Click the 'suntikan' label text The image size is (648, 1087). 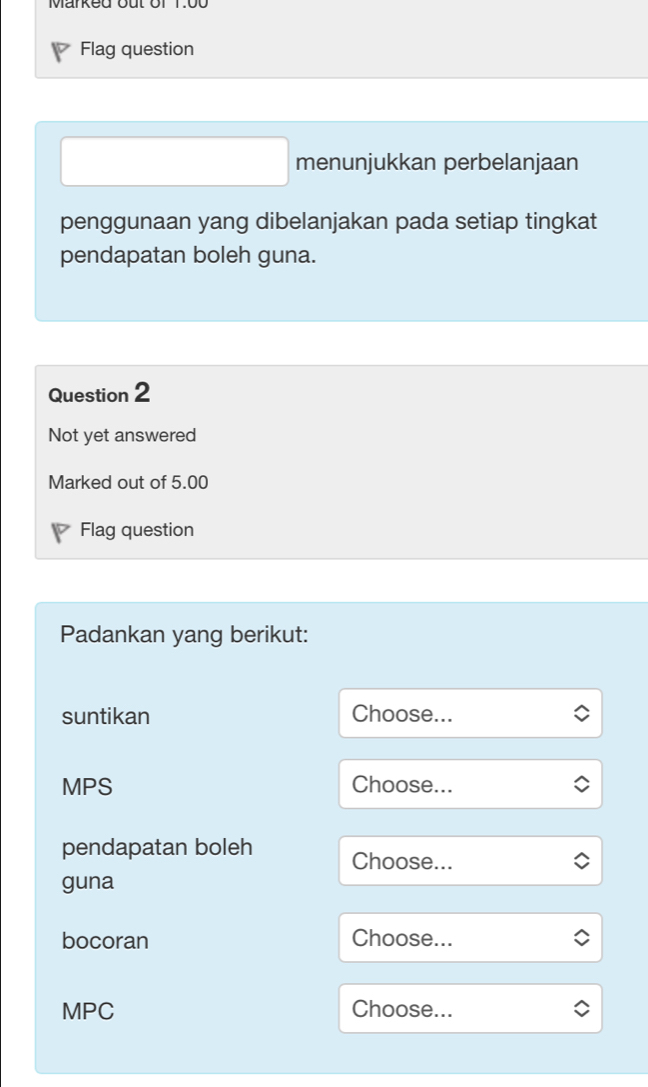coord(105,715)
